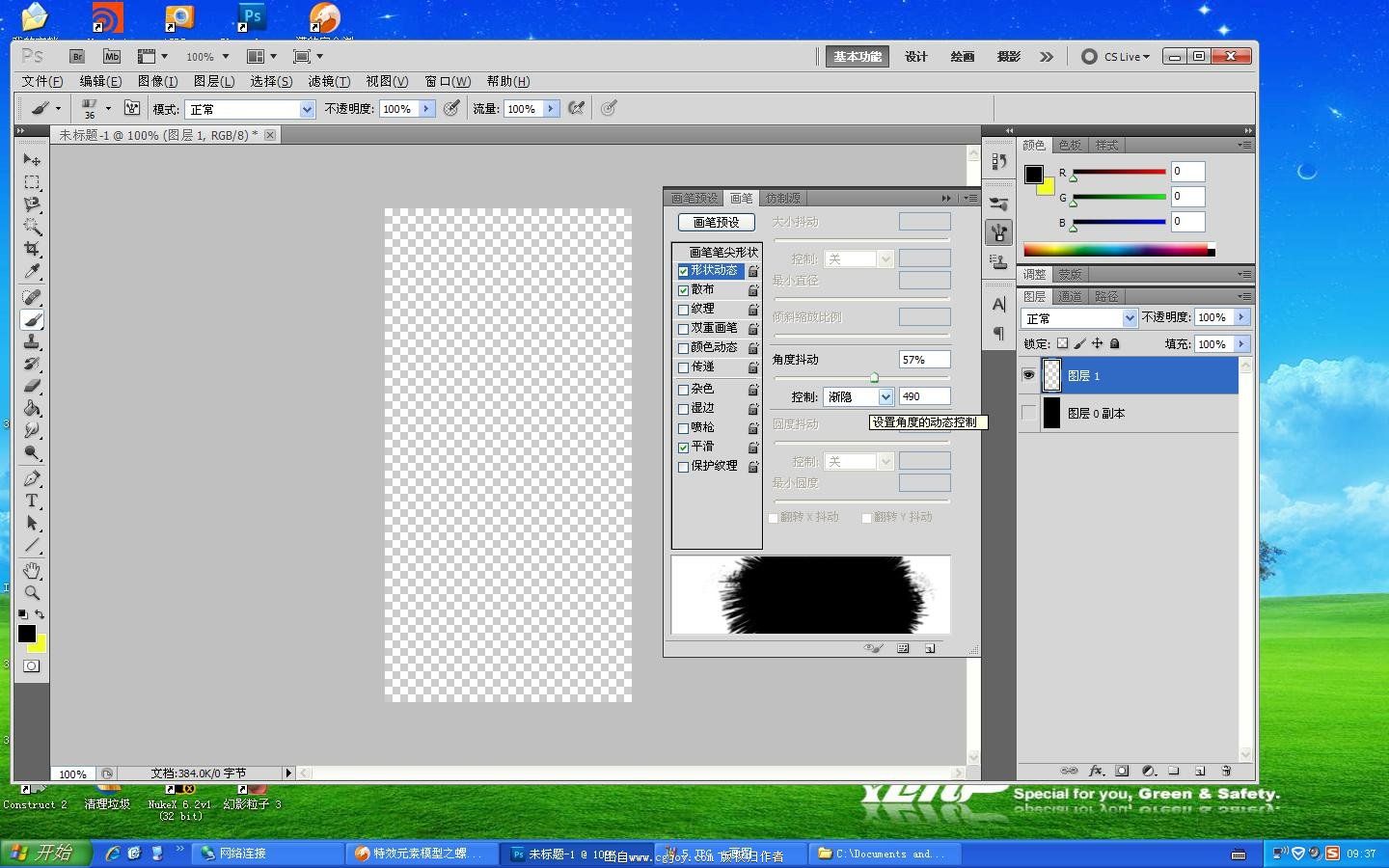Select 基本功能 workspace button
Viewport: 1389px width, 868px height.
[x=858, y=57]
